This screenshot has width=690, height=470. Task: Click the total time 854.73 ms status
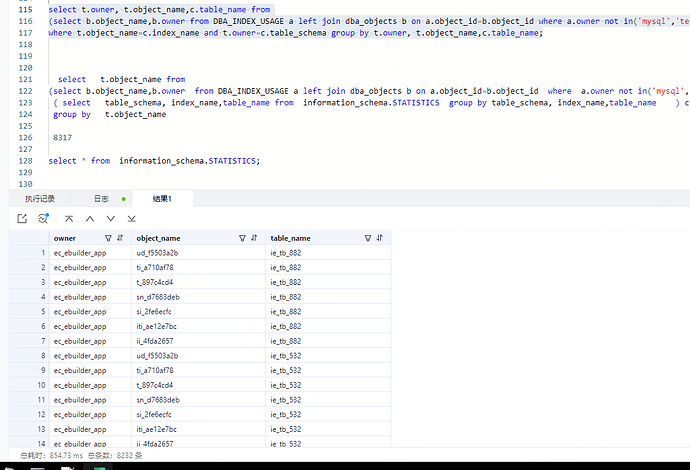coord(51,455)
